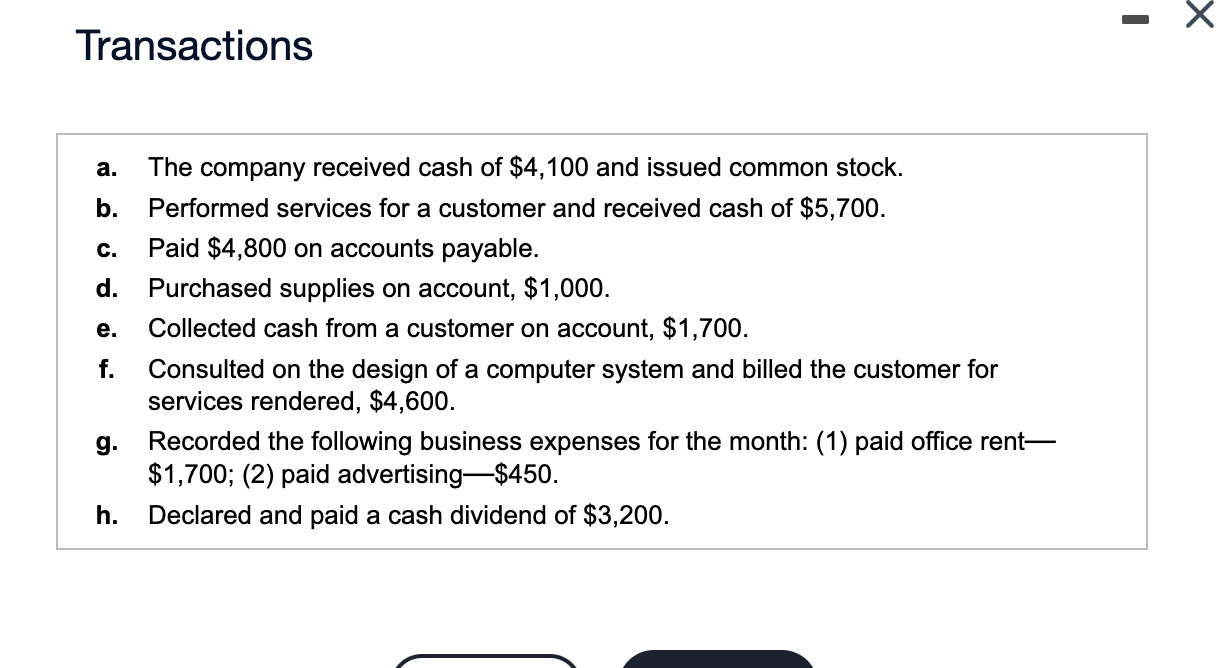Select the $4,600 amount in transaction f
The width and height of the screenshot is (1218, 668).
413,401
